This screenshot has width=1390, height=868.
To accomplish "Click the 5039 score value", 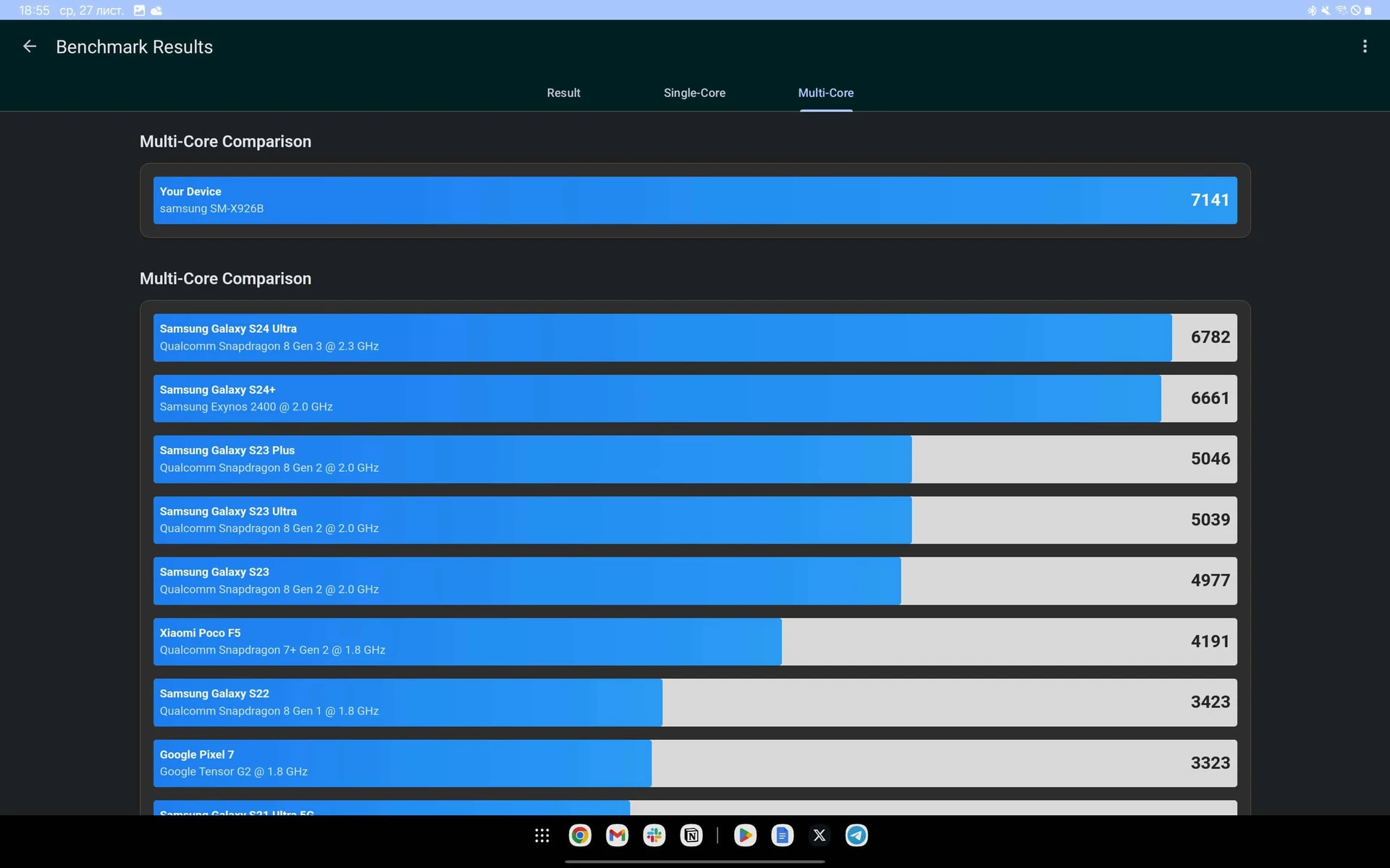I will coord(1210,520).
